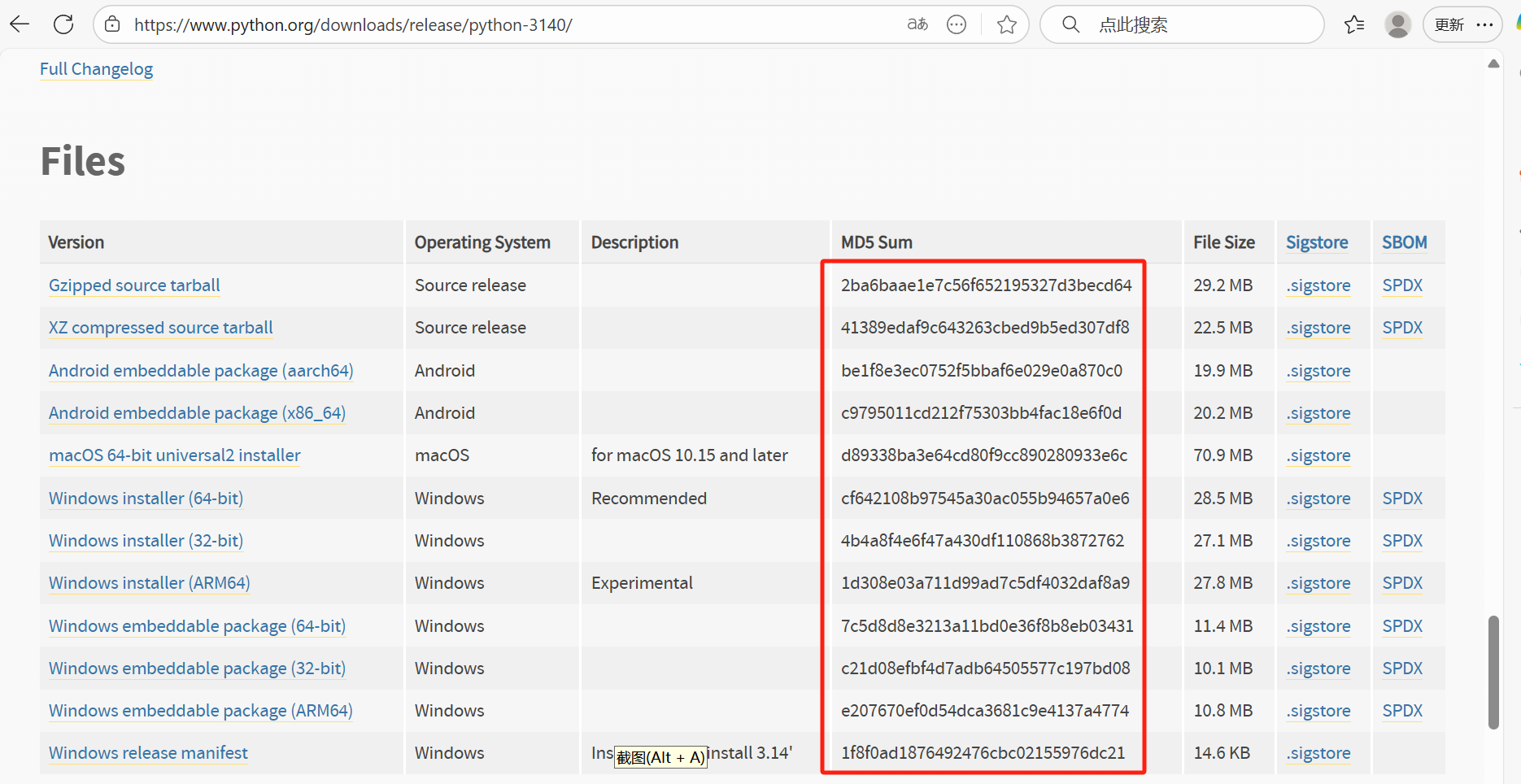Click the Files heading
The width and height of the screenshot is (1521, 784).
tap(83, 161)
